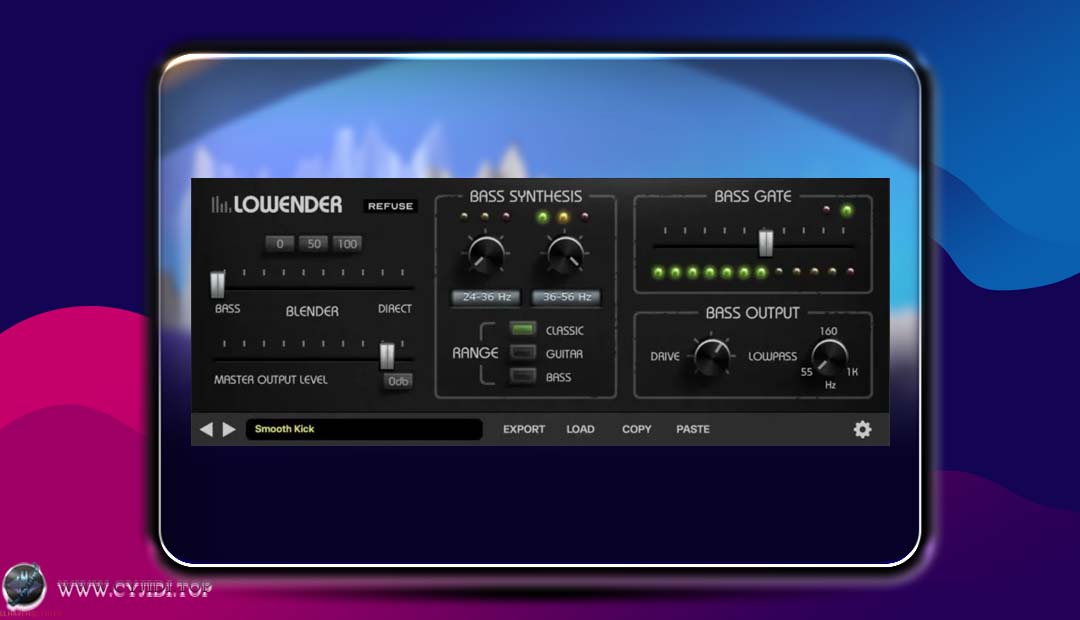Click the next preset arrow
Image resolution: width=1080 pixels, height=620 pixels.
(229, 429)
